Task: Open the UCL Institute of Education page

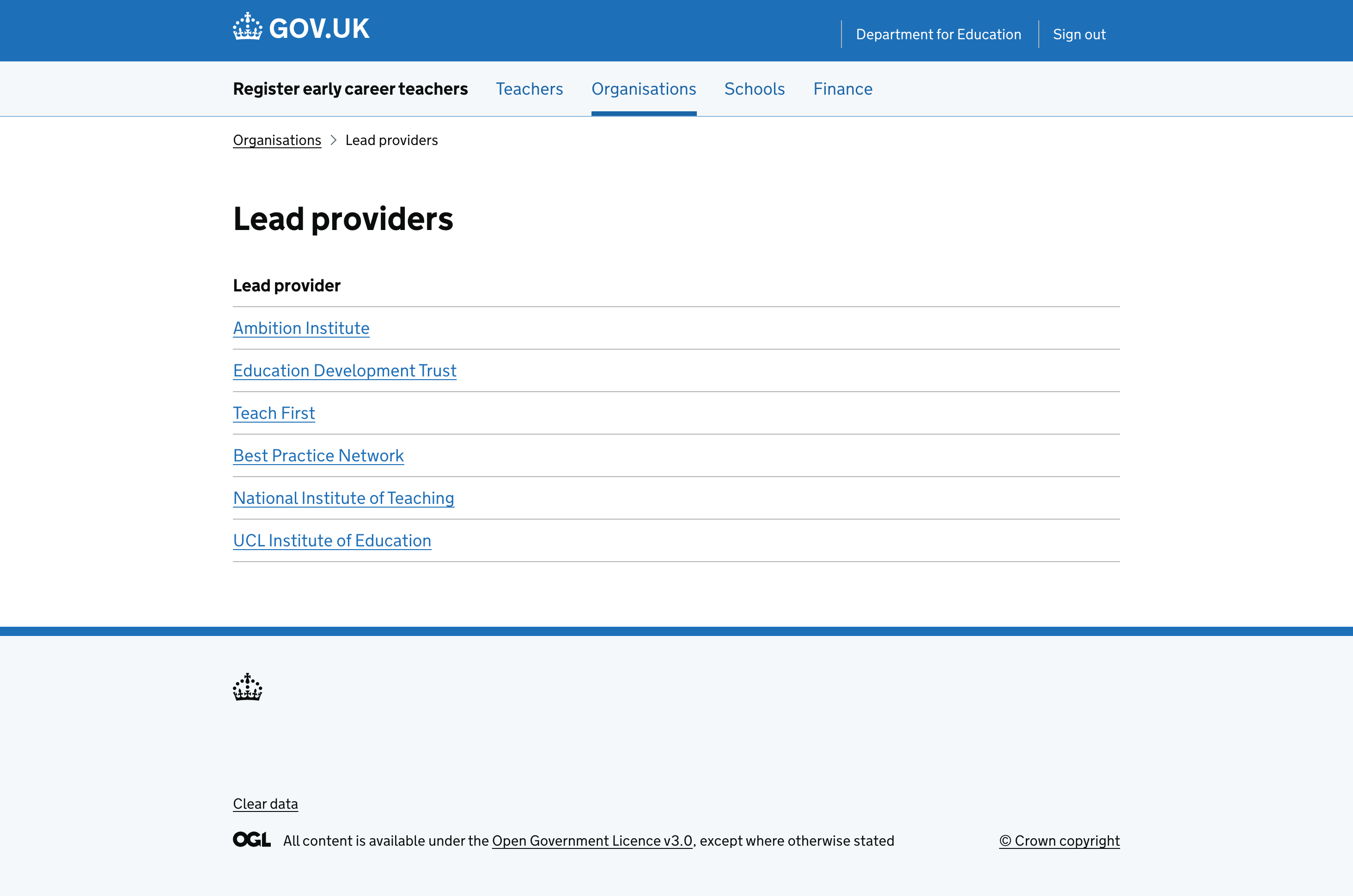Action: click(x=331, y=540)
